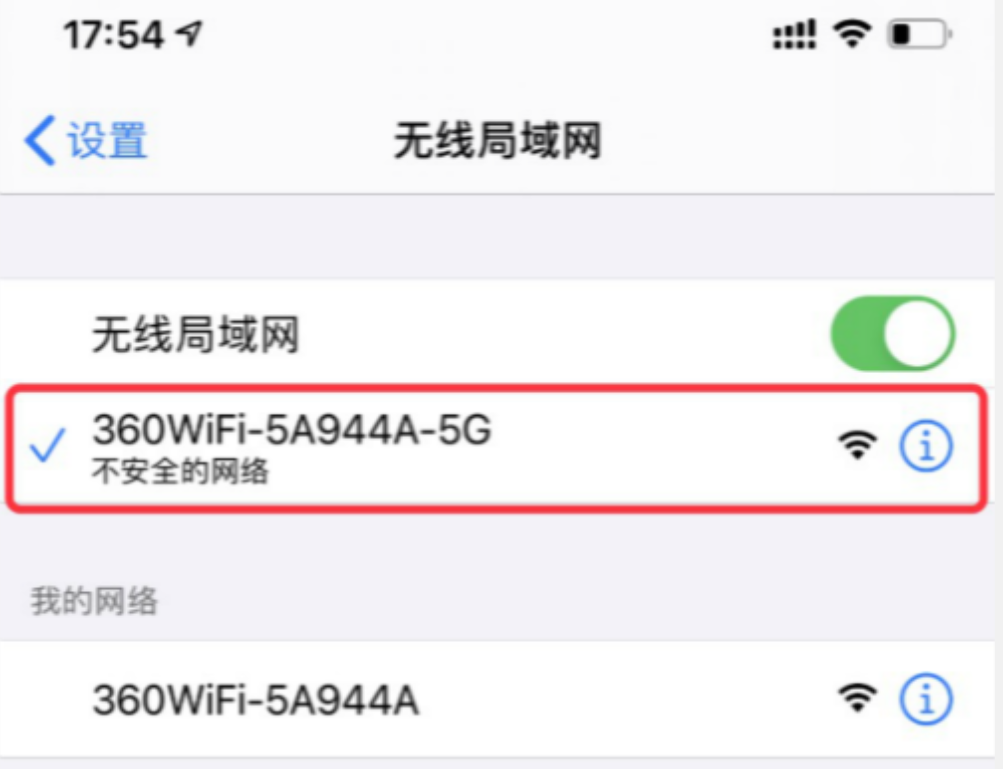Click the 360WiFi-5A944A network name text
1003x769 pixels.
[x=256, y=700]
